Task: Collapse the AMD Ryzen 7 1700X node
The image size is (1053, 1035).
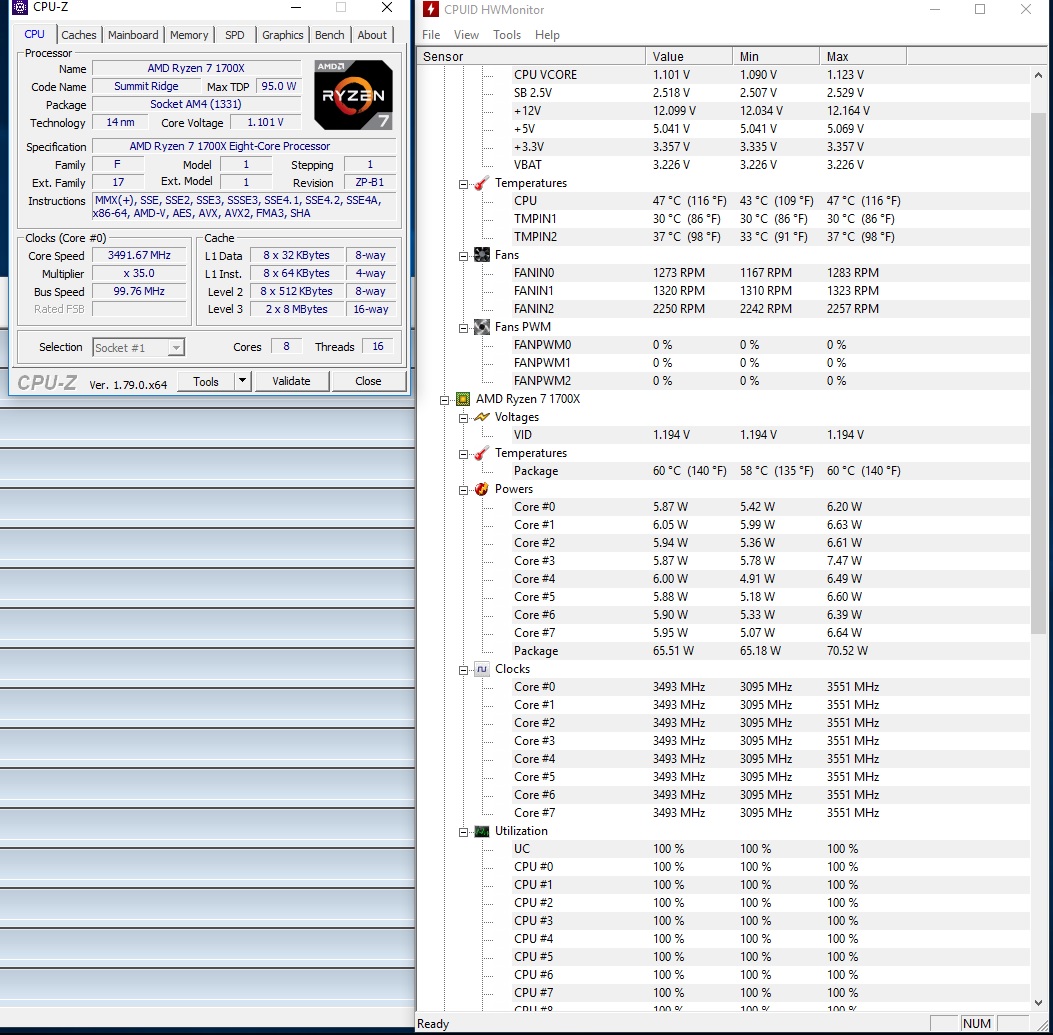Action: pos(445,400)
